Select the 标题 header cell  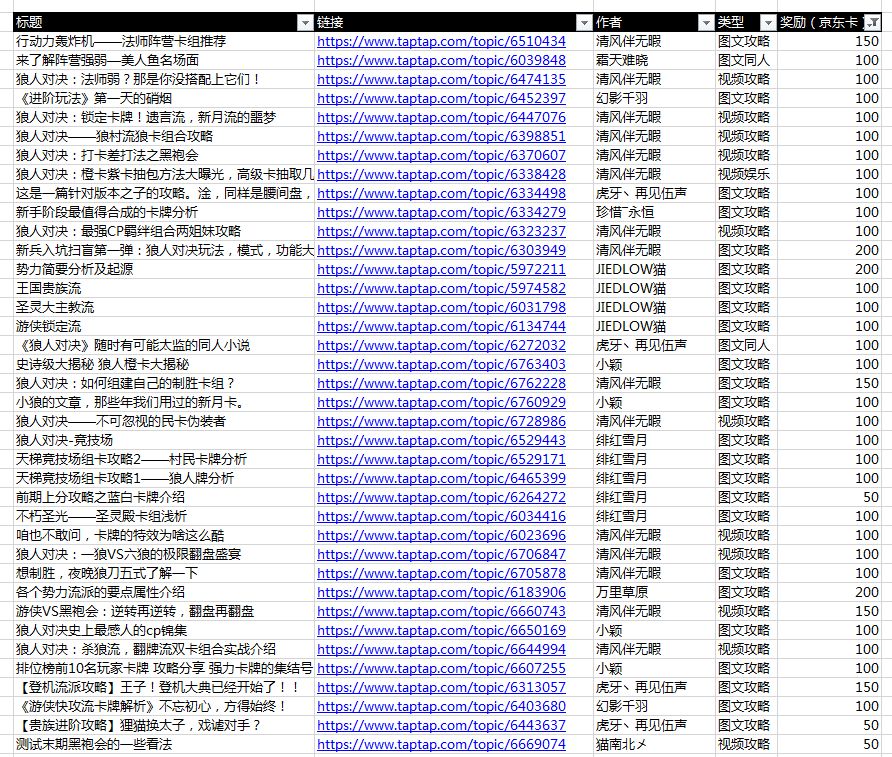click(x=164, y=23)
